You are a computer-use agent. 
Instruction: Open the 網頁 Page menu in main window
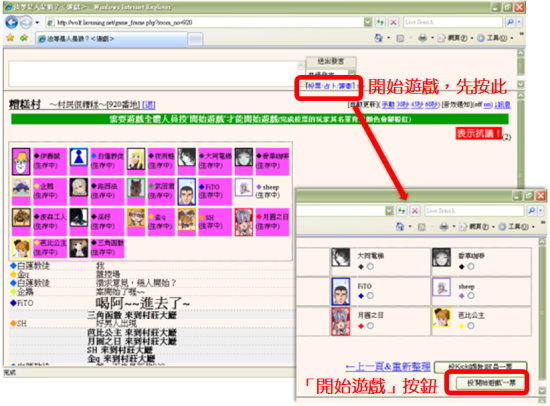(x=455, y=38)
